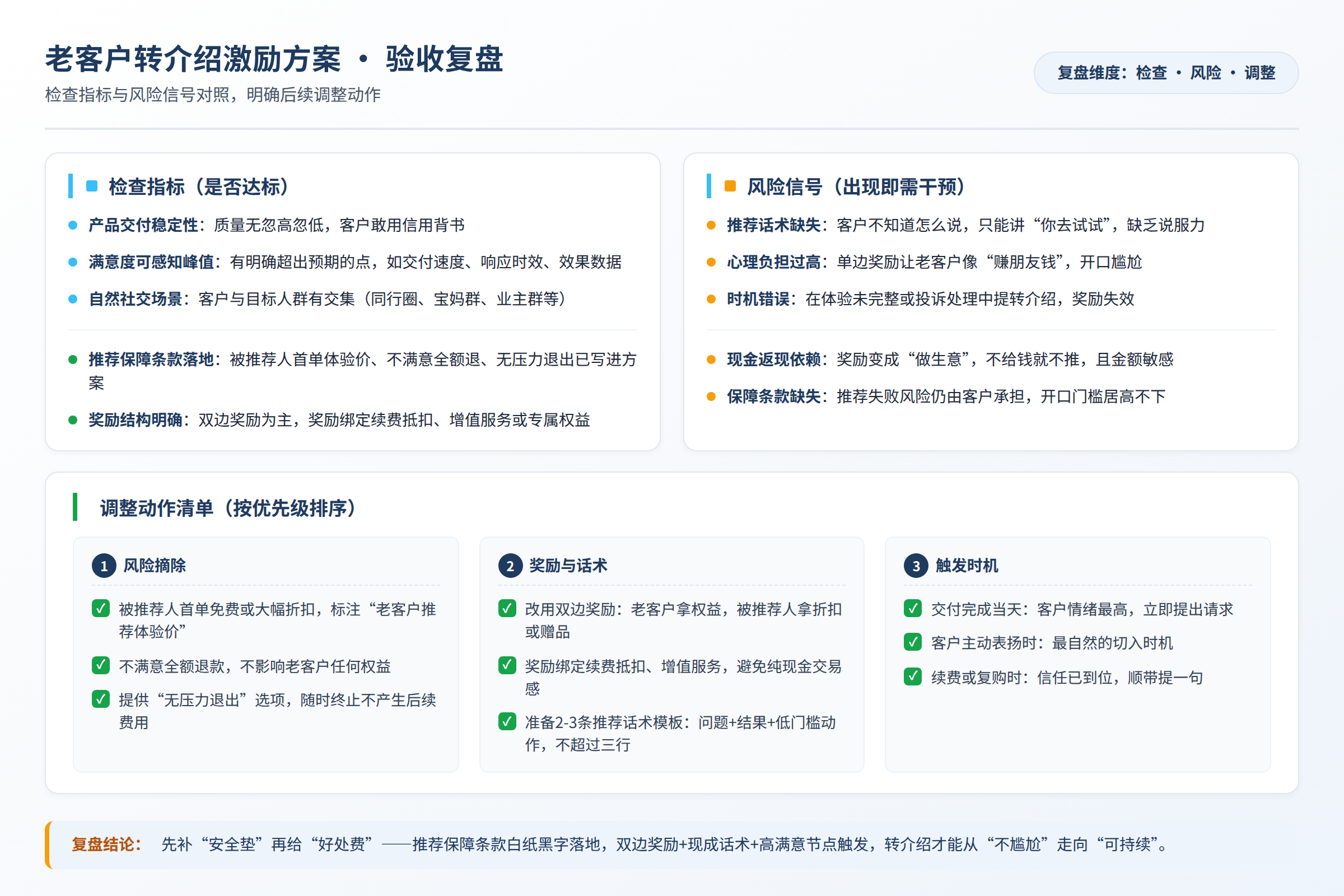Image resolution: width=1344 pixels, height=896 pixels.
Task: Click the main title 老客户转介绍激励方案 · 验收复盘
Action: (274, 59)
